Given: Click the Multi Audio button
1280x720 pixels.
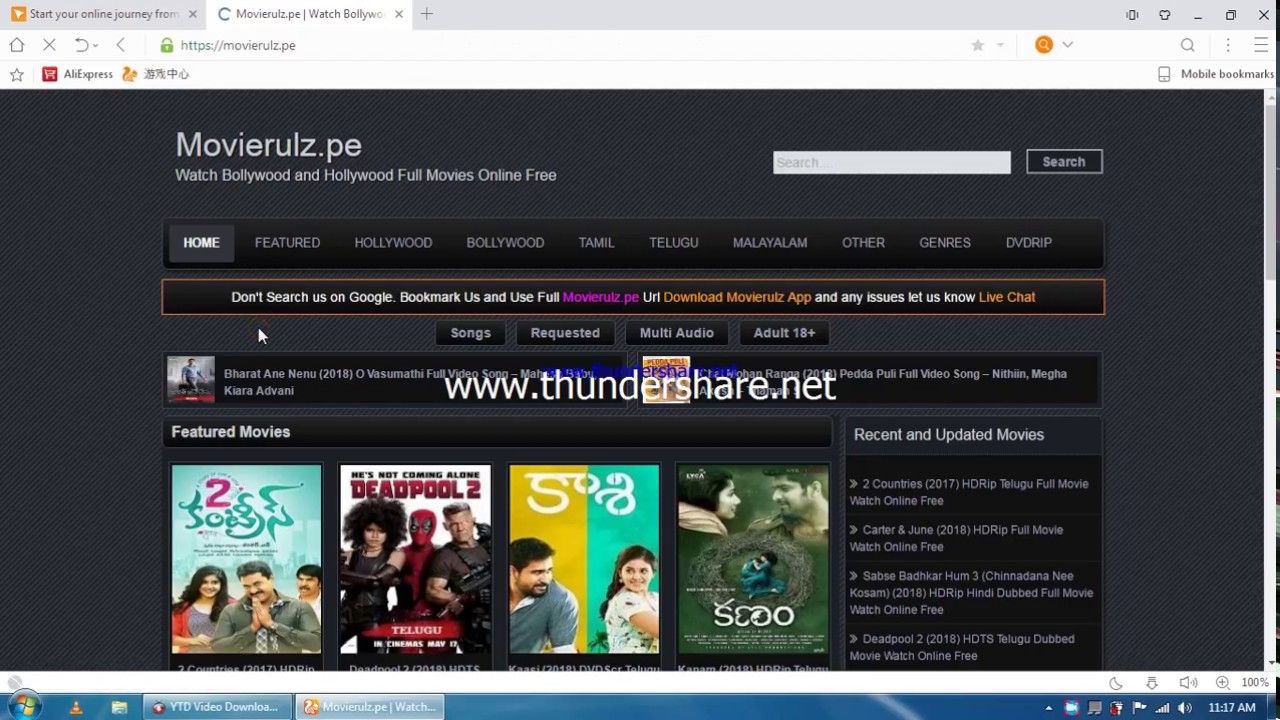Looking at the screenshot, I should pos(677,333).
